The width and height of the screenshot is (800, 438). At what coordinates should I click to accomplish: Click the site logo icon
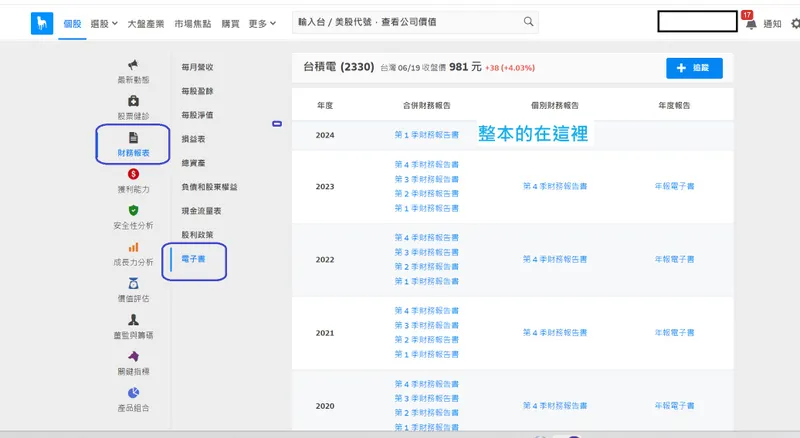[x=42, y=22]
